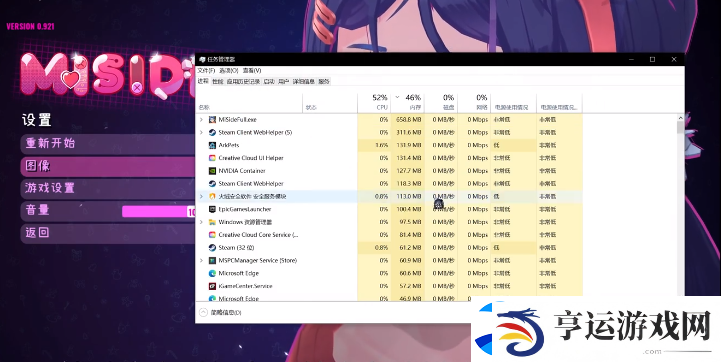Viewport: 721px width, 362px height.
Task: Open the 查看(V) menu
Action: [252, 70]
